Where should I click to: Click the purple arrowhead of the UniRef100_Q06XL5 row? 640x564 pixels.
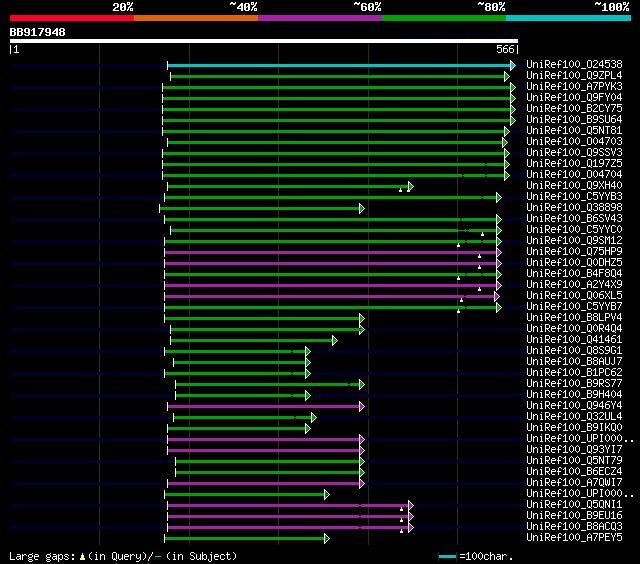[496, 296]
